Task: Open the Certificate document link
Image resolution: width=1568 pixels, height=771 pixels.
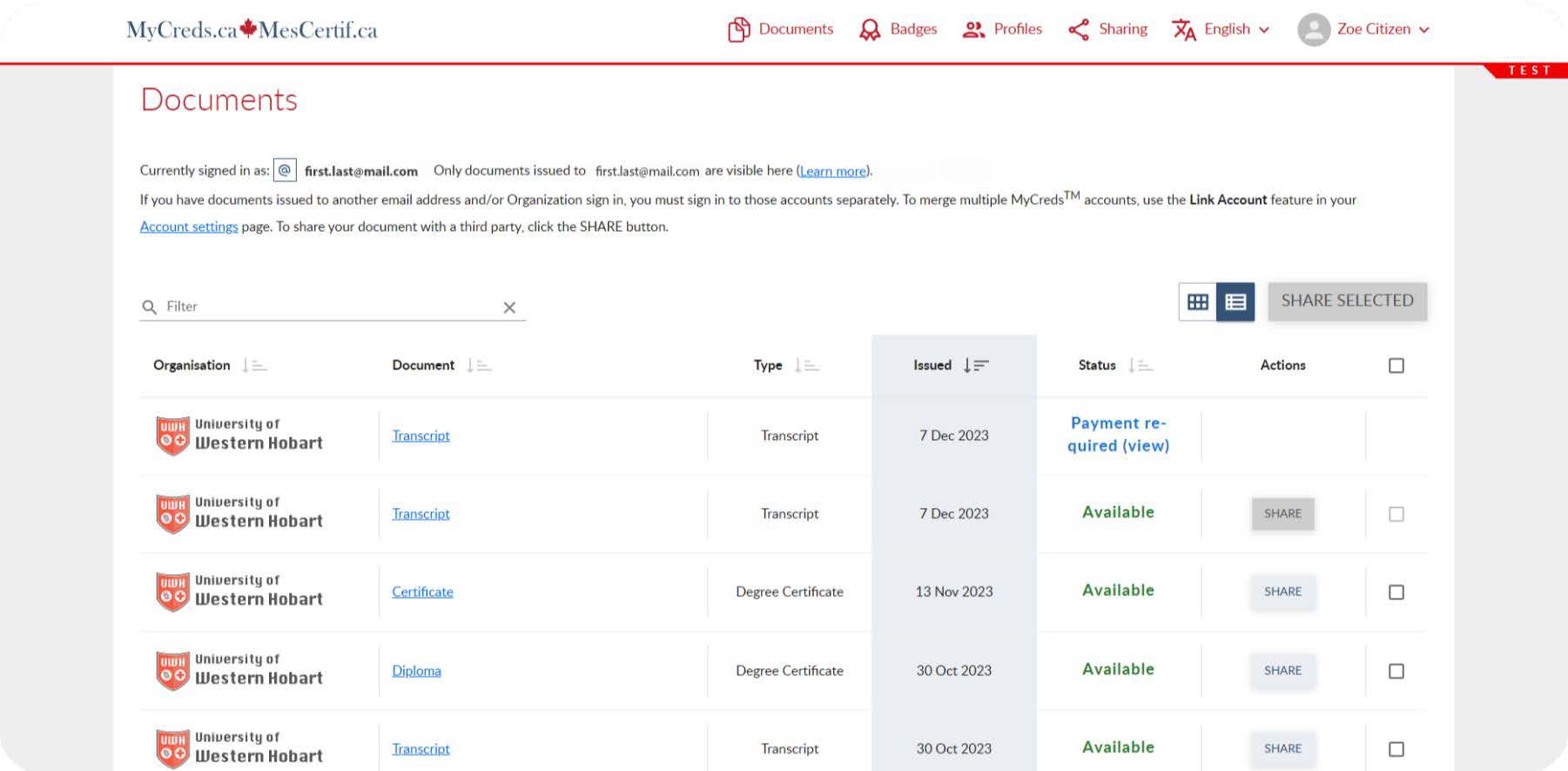Action: (422, 591)
